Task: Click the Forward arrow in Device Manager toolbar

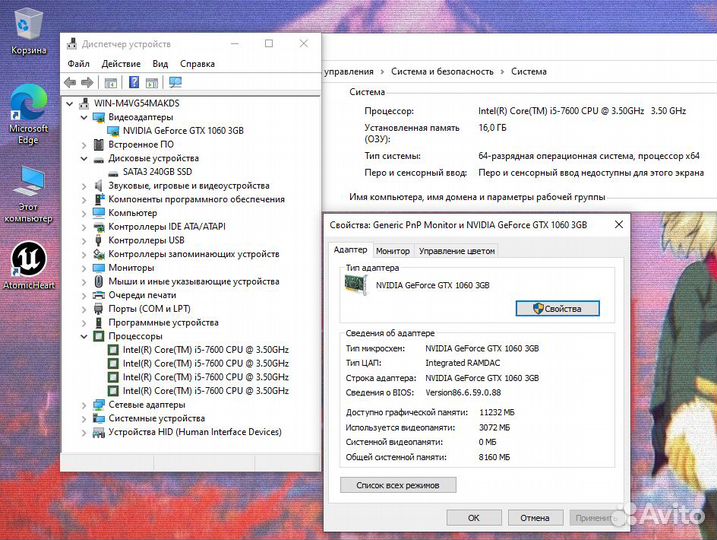Action: (x=87, y=83)
